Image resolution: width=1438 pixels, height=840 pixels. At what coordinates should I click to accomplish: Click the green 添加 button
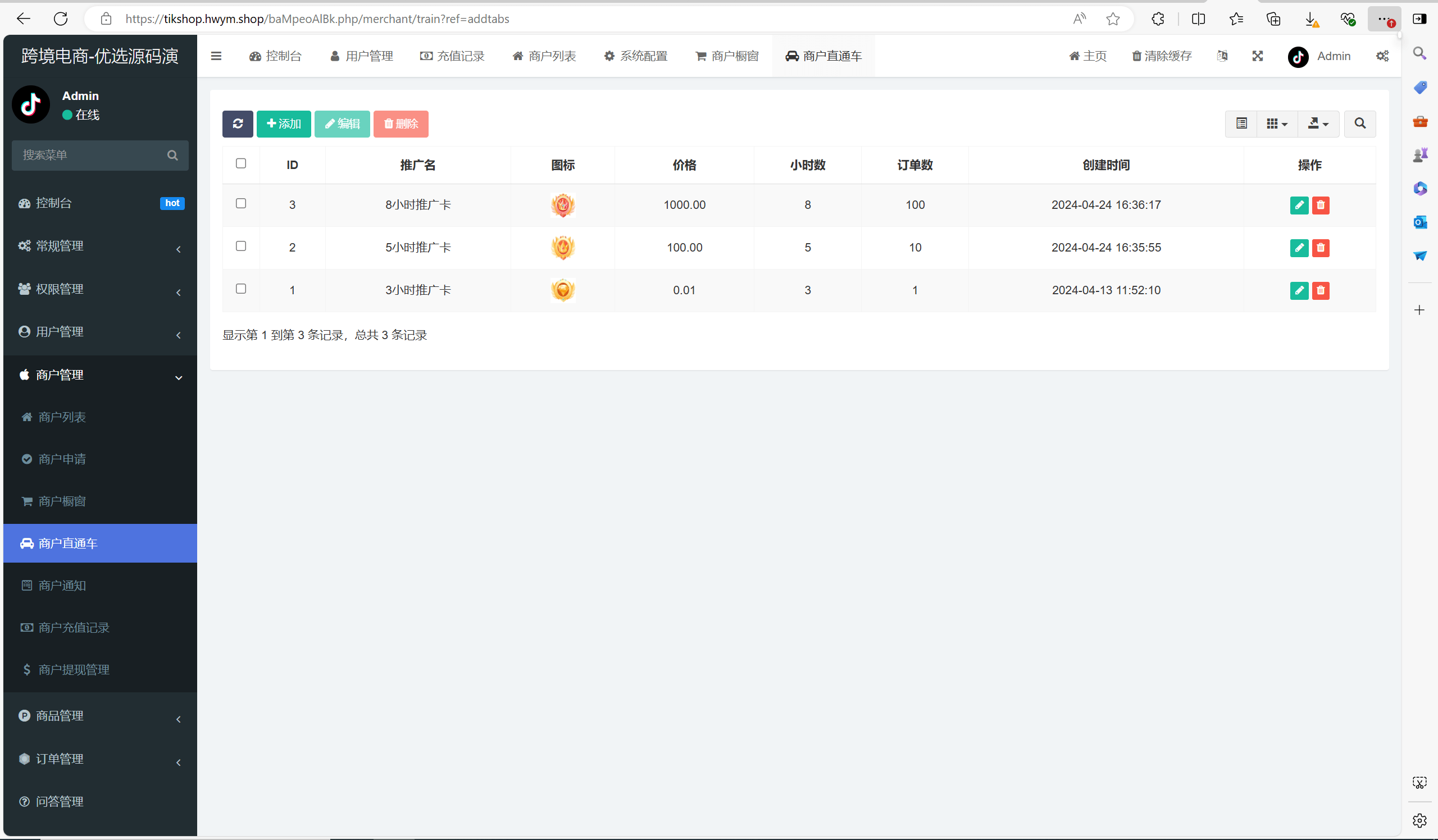point(284,124)
